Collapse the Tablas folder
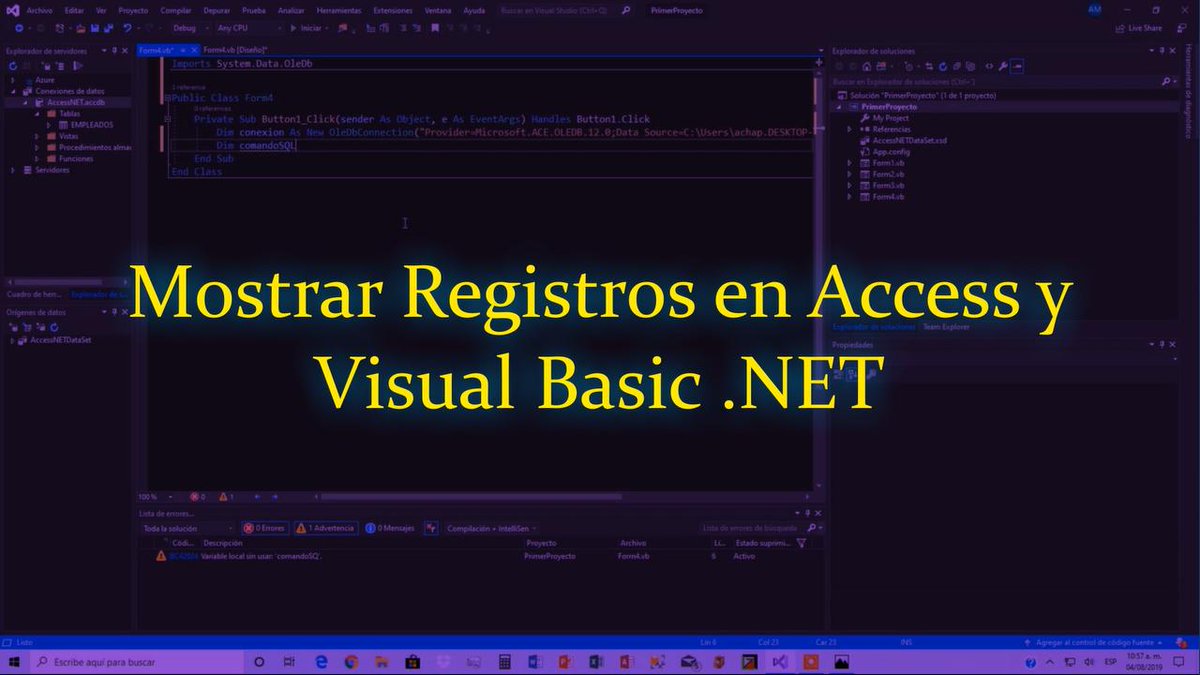The height and width of the screenshot is (675, 1200). (37, 113)
